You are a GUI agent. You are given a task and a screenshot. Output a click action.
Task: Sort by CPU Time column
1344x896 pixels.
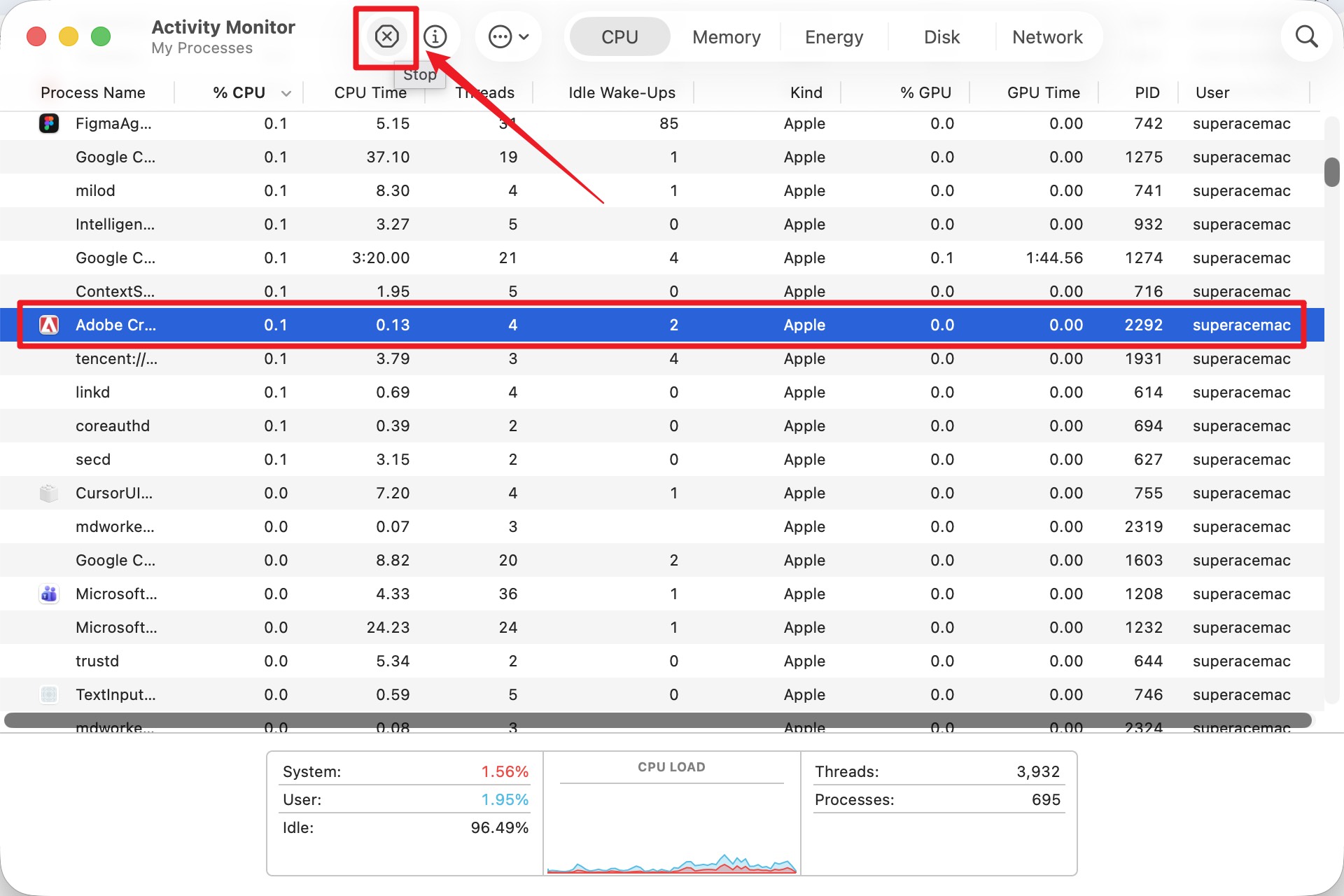[370, 92]
